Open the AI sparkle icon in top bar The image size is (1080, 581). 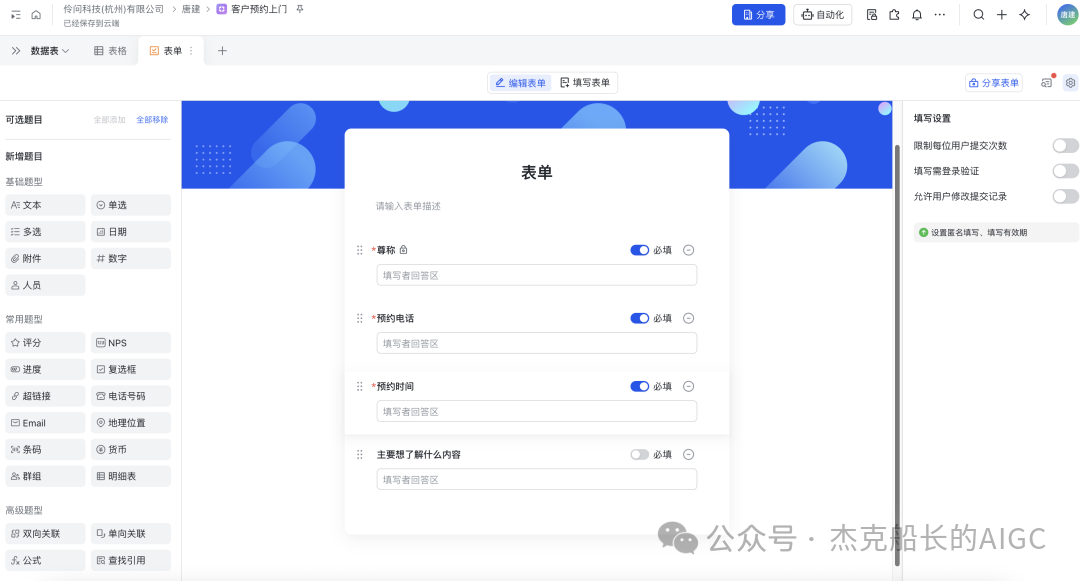(x=1024, y=14)
